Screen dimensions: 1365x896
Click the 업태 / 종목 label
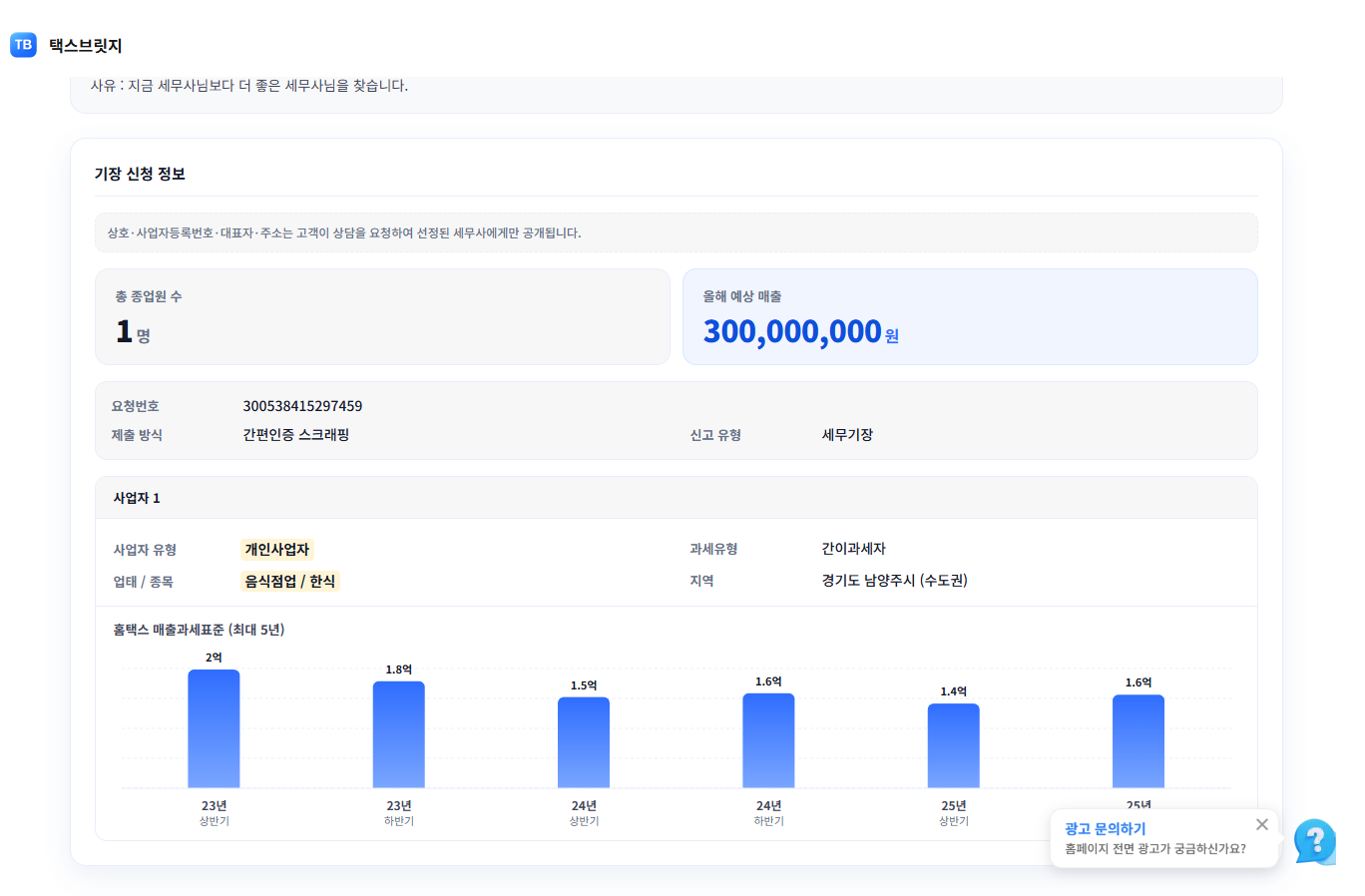pyautogui.click(x=143, y=582)
